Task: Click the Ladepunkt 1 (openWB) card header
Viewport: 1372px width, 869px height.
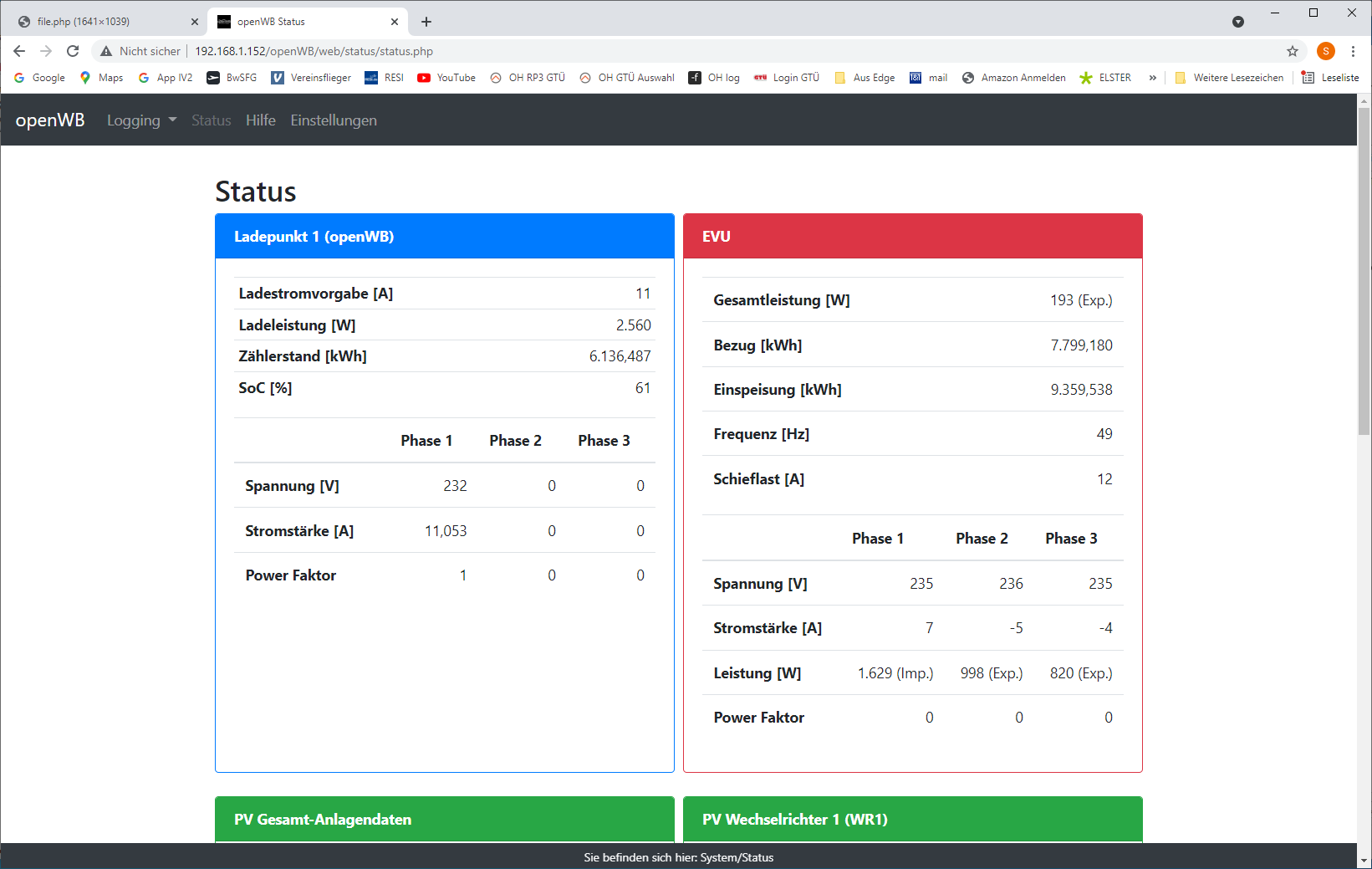Action: tap(445, 237)
